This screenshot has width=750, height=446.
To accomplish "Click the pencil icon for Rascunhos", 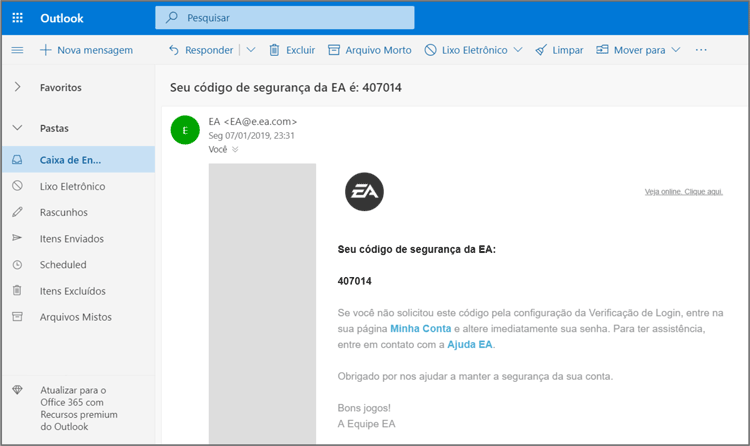I will 17,212.
